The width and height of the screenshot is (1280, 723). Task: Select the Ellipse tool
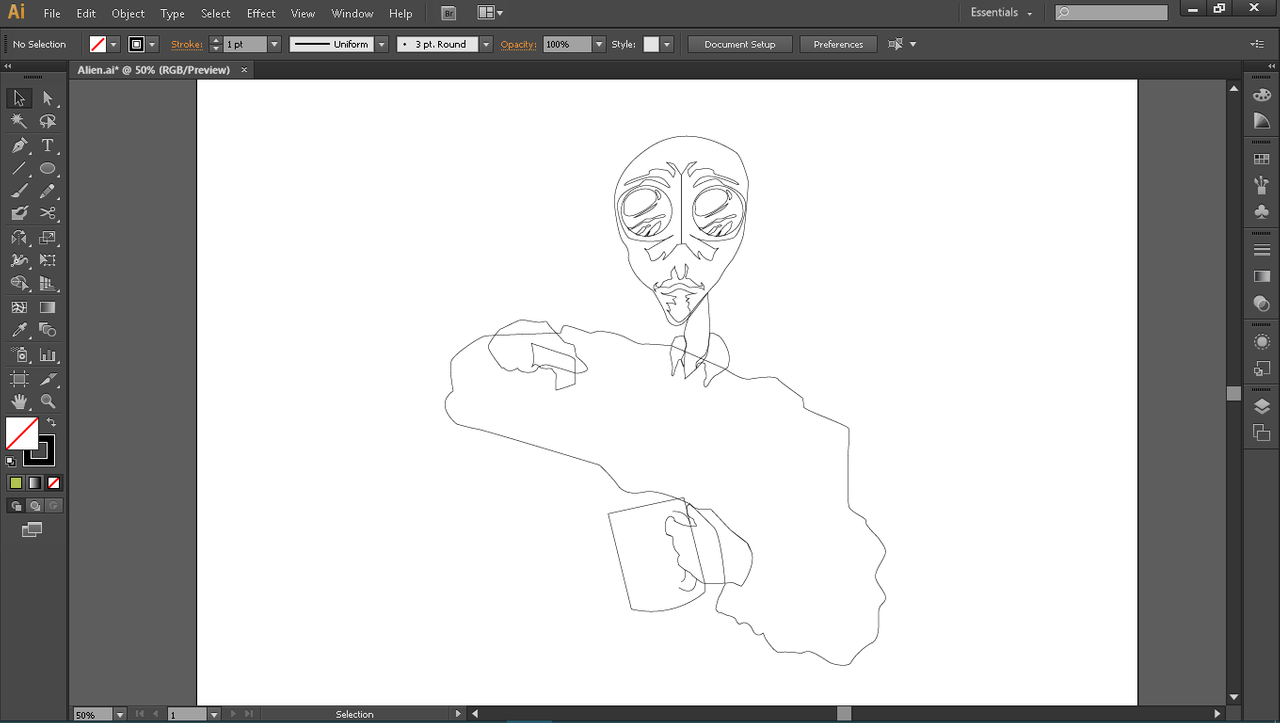pyautogui.click(x=48, y=169)
